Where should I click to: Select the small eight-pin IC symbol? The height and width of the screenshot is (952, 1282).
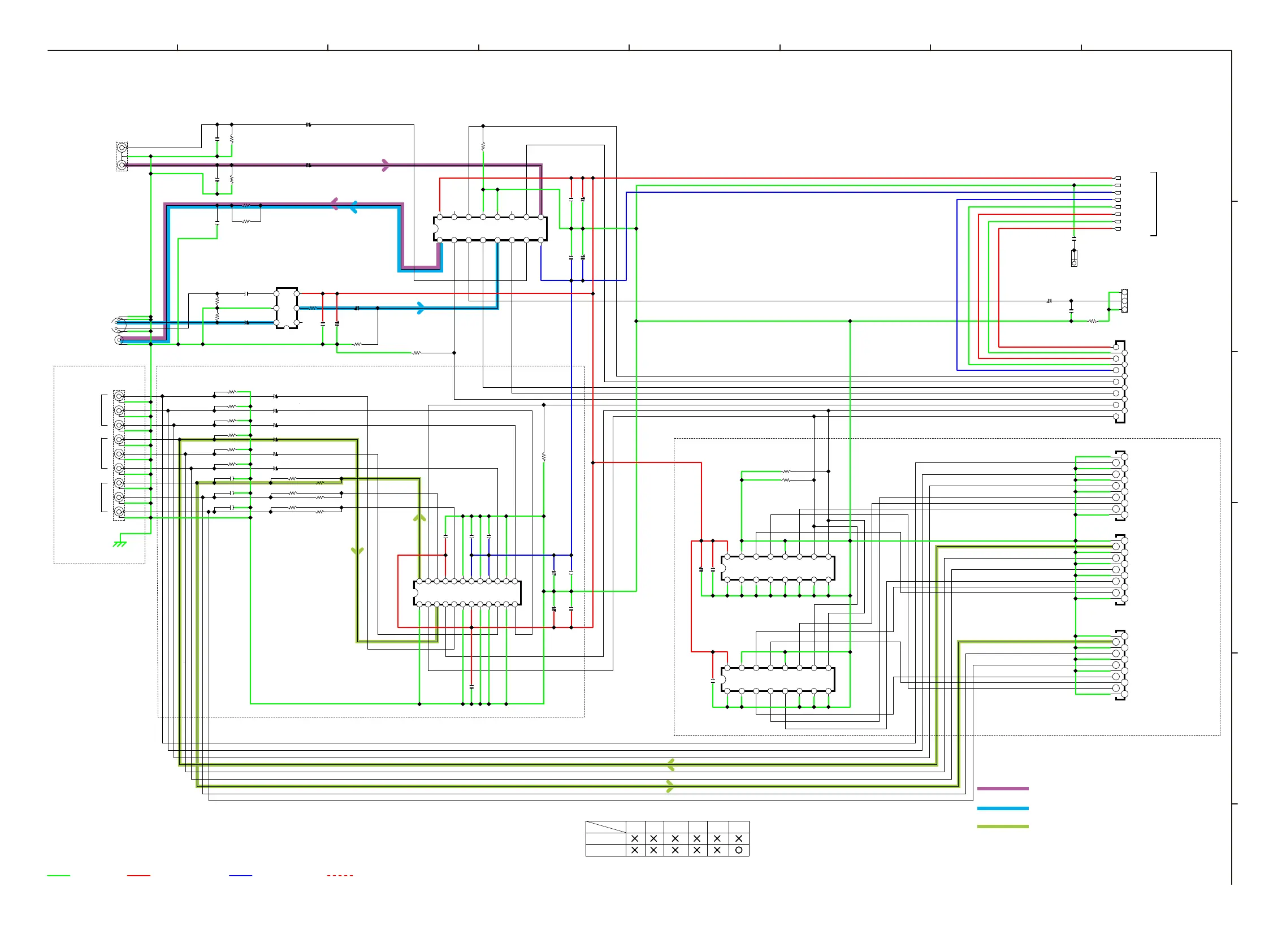point(287,308)
